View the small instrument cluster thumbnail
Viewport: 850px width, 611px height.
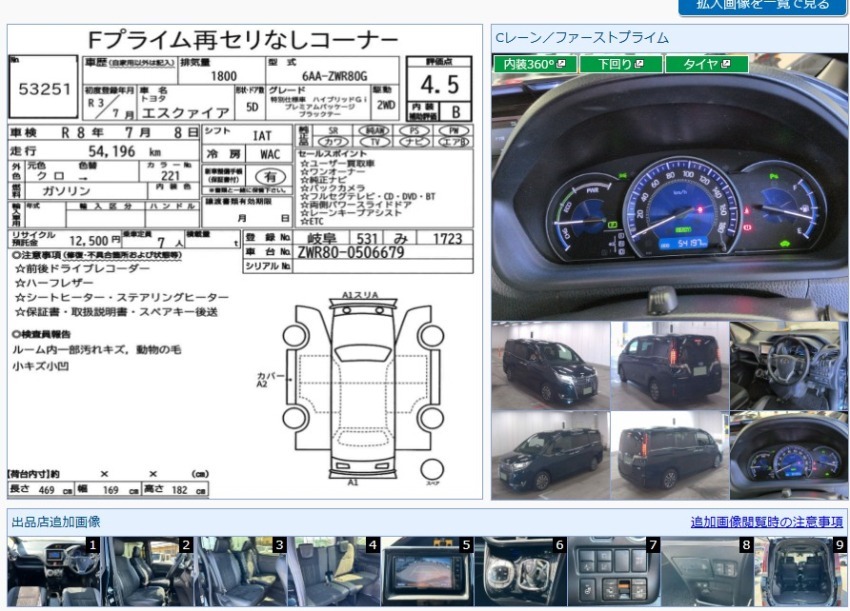coord(789,455)
